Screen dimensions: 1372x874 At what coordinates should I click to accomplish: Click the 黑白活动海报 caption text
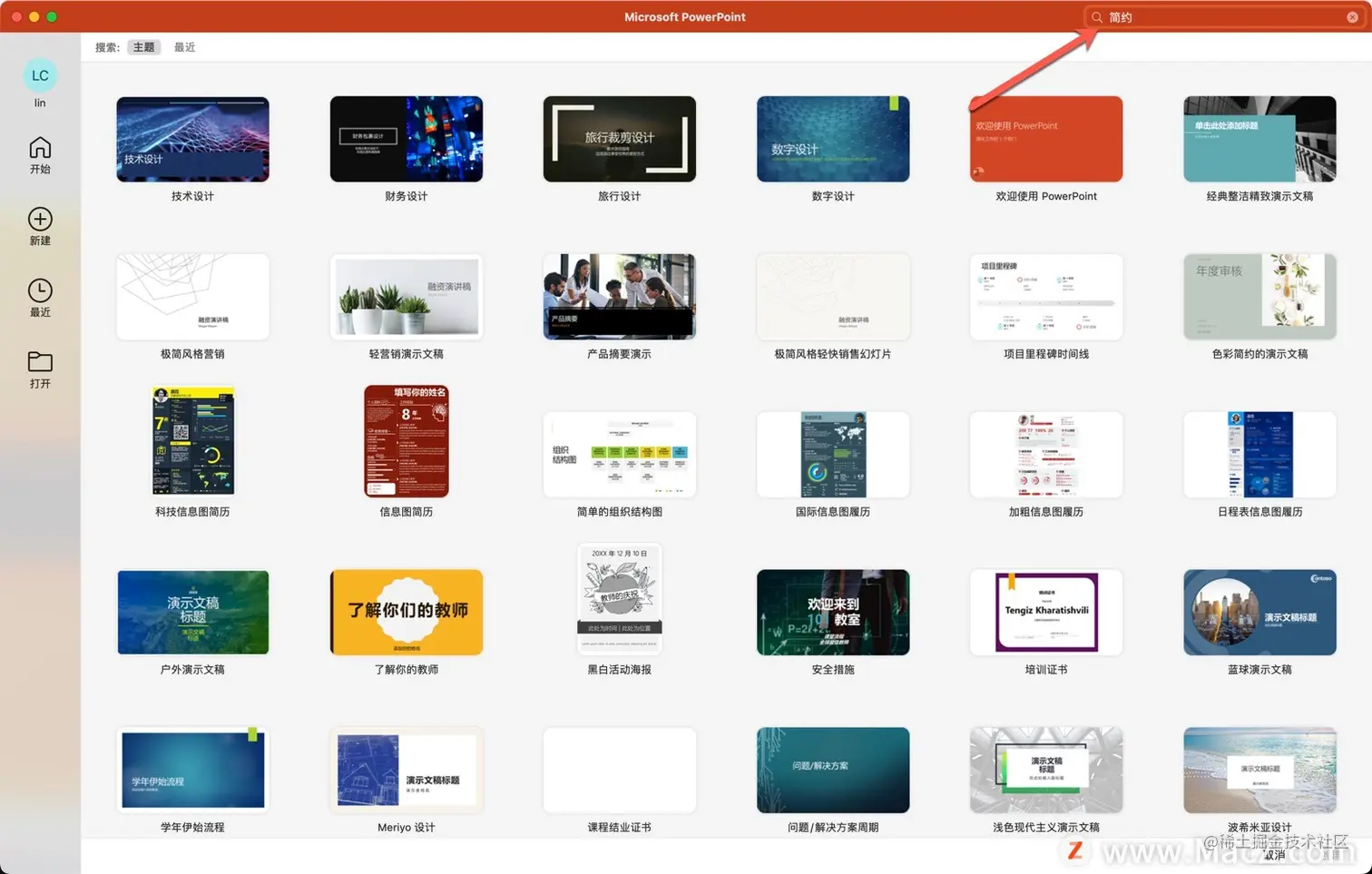tap(620, 670)
